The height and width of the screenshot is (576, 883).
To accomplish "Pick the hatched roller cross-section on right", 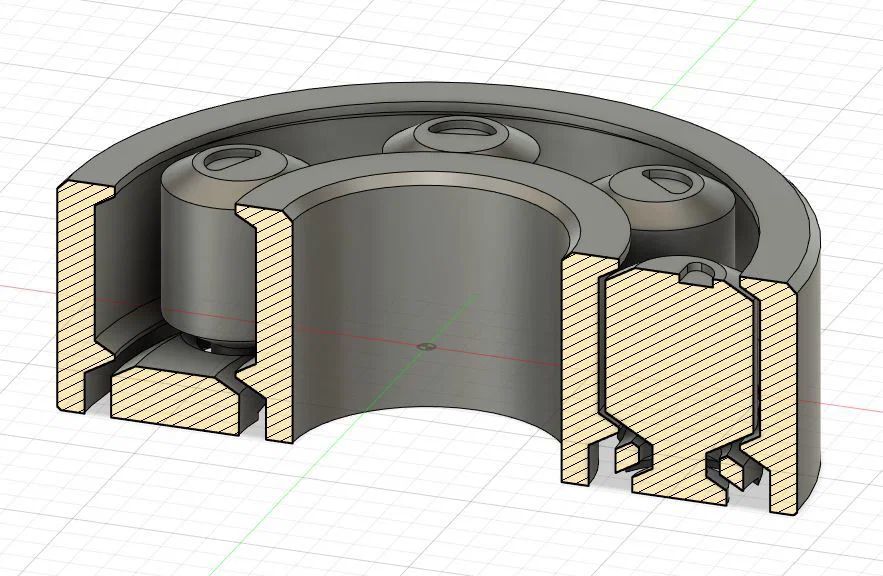I will [x=679, y=383].
